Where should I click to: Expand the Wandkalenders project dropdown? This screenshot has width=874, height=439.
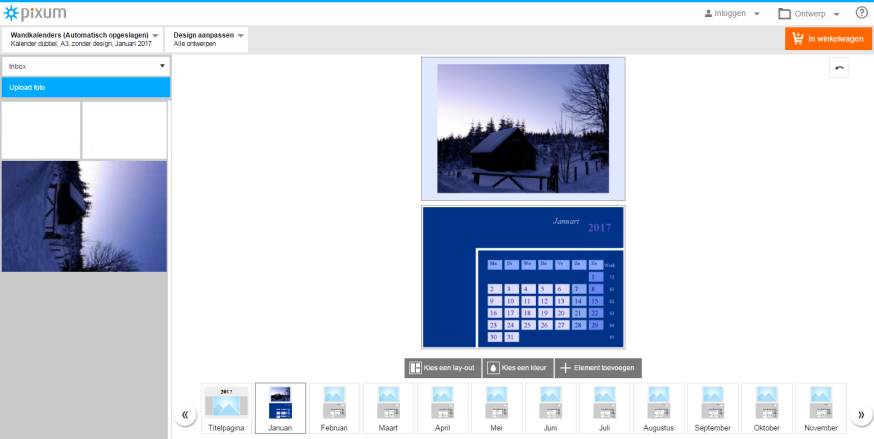[82, 39]
